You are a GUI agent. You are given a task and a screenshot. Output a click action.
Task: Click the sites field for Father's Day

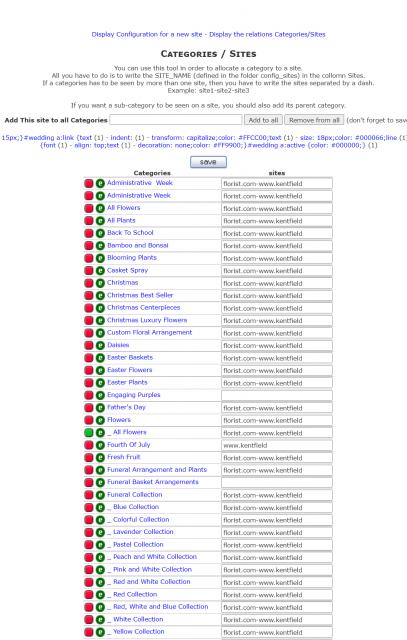[x=277, y=408]
